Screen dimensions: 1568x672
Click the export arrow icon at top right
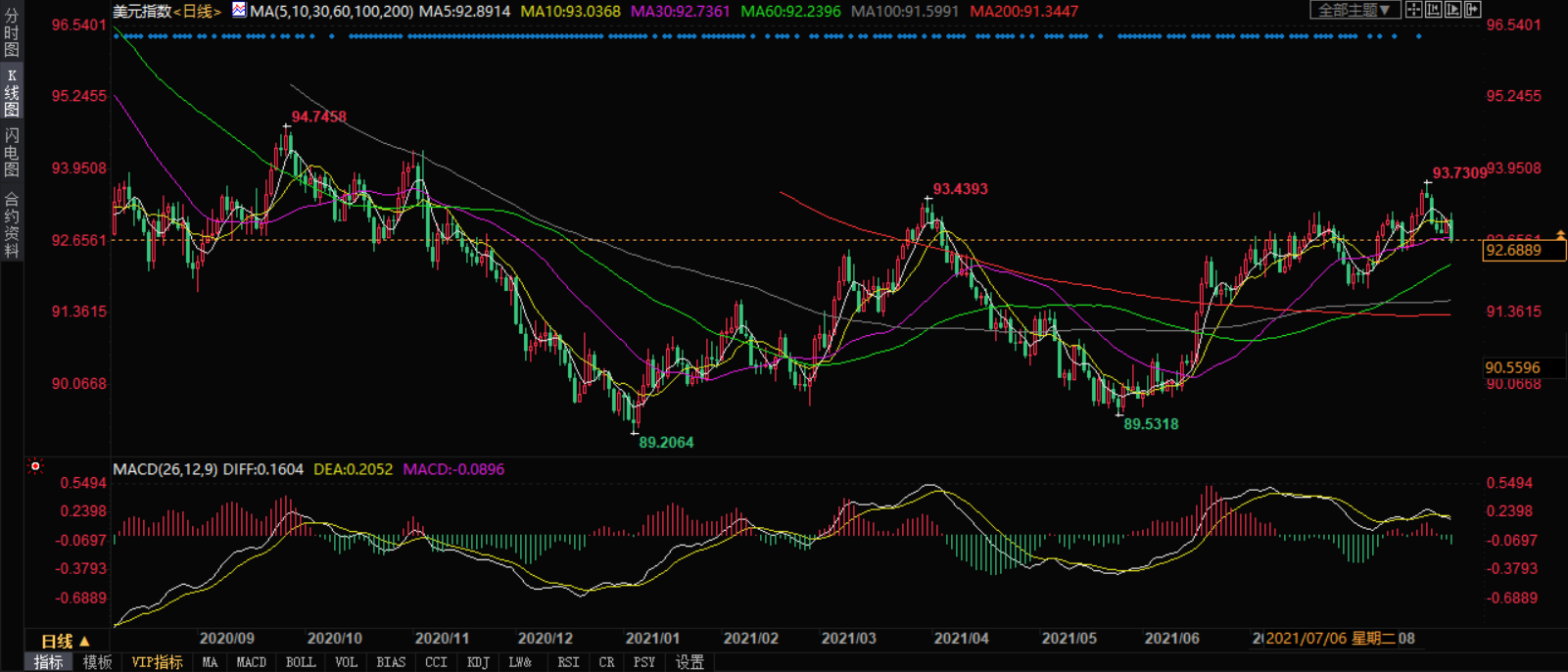point(1472,10)
